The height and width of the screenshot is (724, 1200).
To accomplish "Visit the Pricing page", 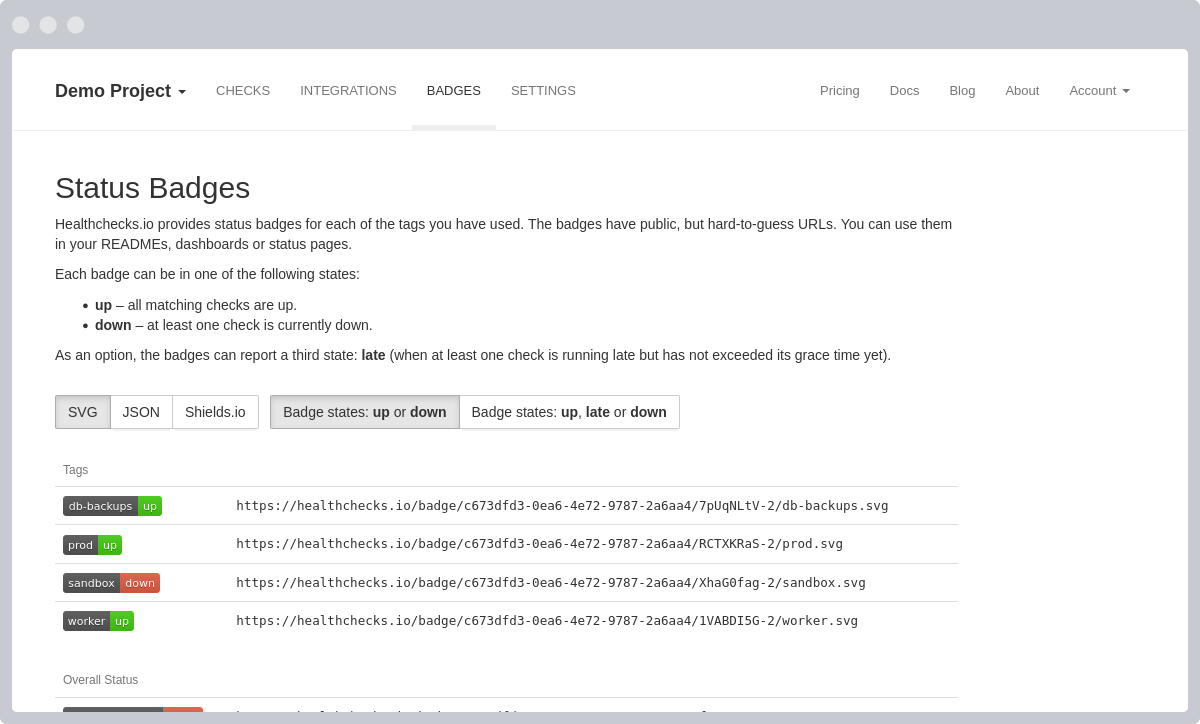I will tap(839, 91).
